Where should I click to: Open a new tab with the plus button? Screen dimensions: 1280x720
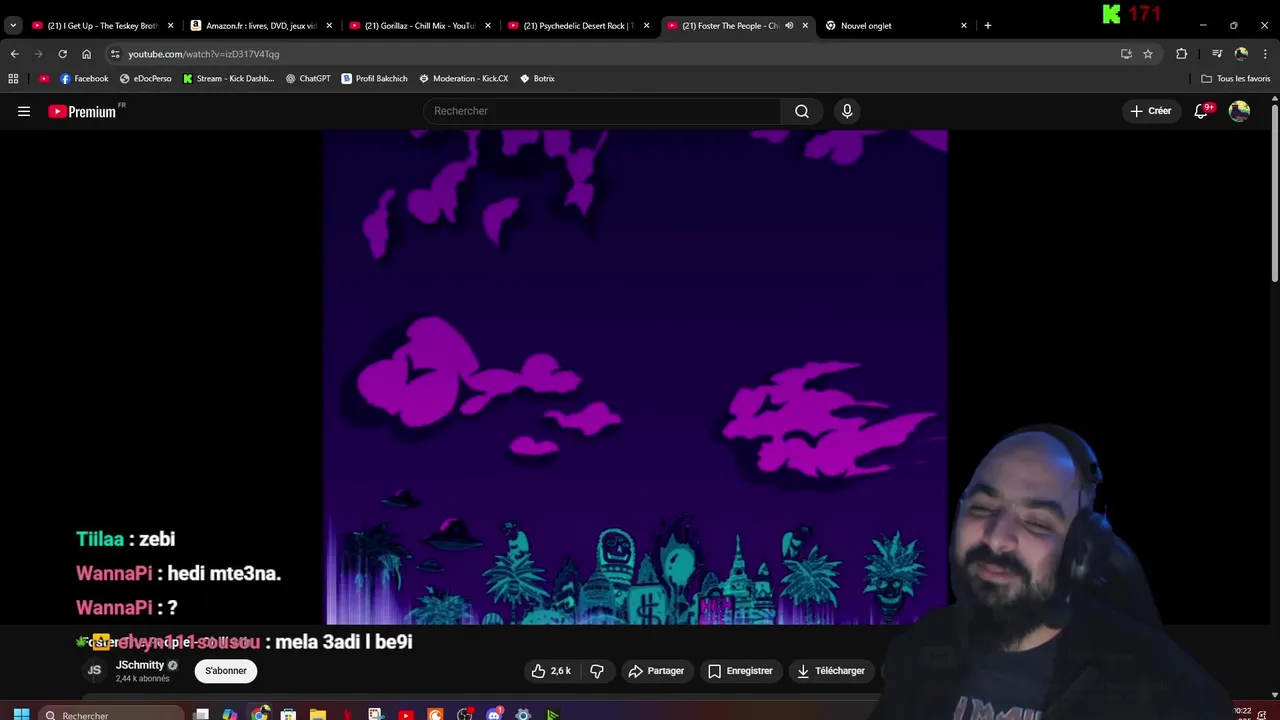(988, 25)
